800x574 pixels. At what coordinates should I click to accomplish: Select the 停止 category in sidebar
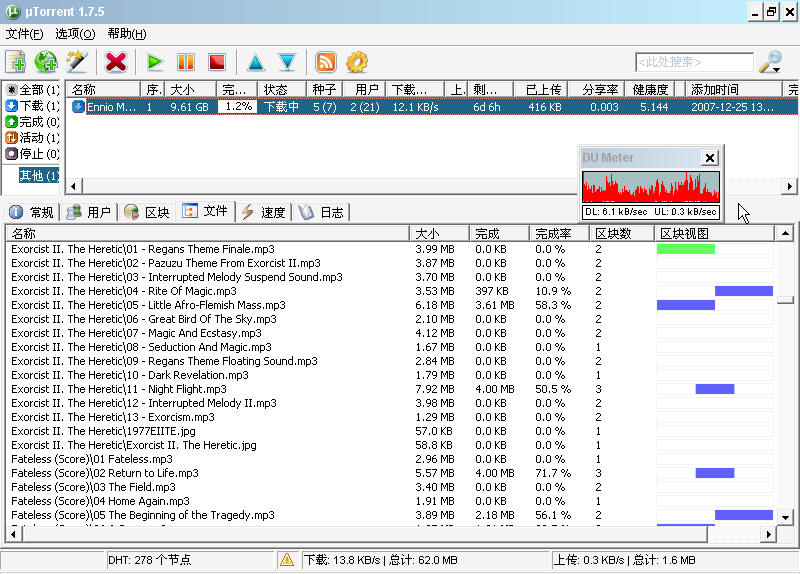coord(33,154)
